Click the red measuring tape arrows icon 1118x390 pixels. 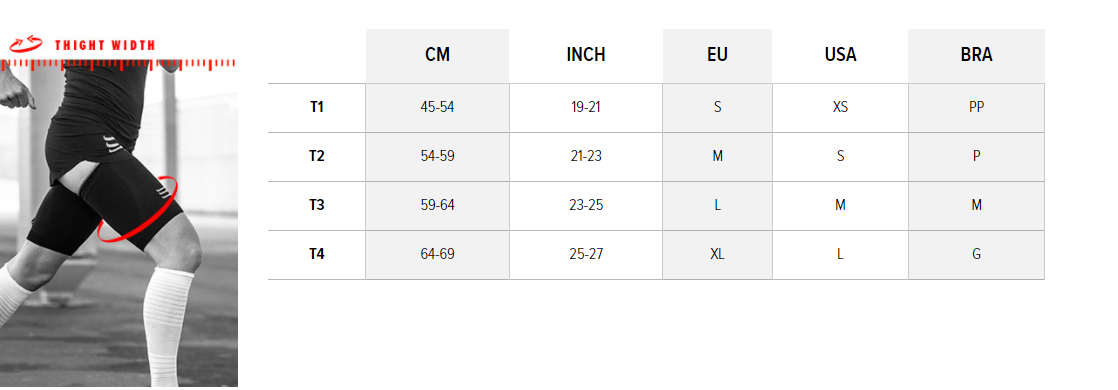click(26, 45)
